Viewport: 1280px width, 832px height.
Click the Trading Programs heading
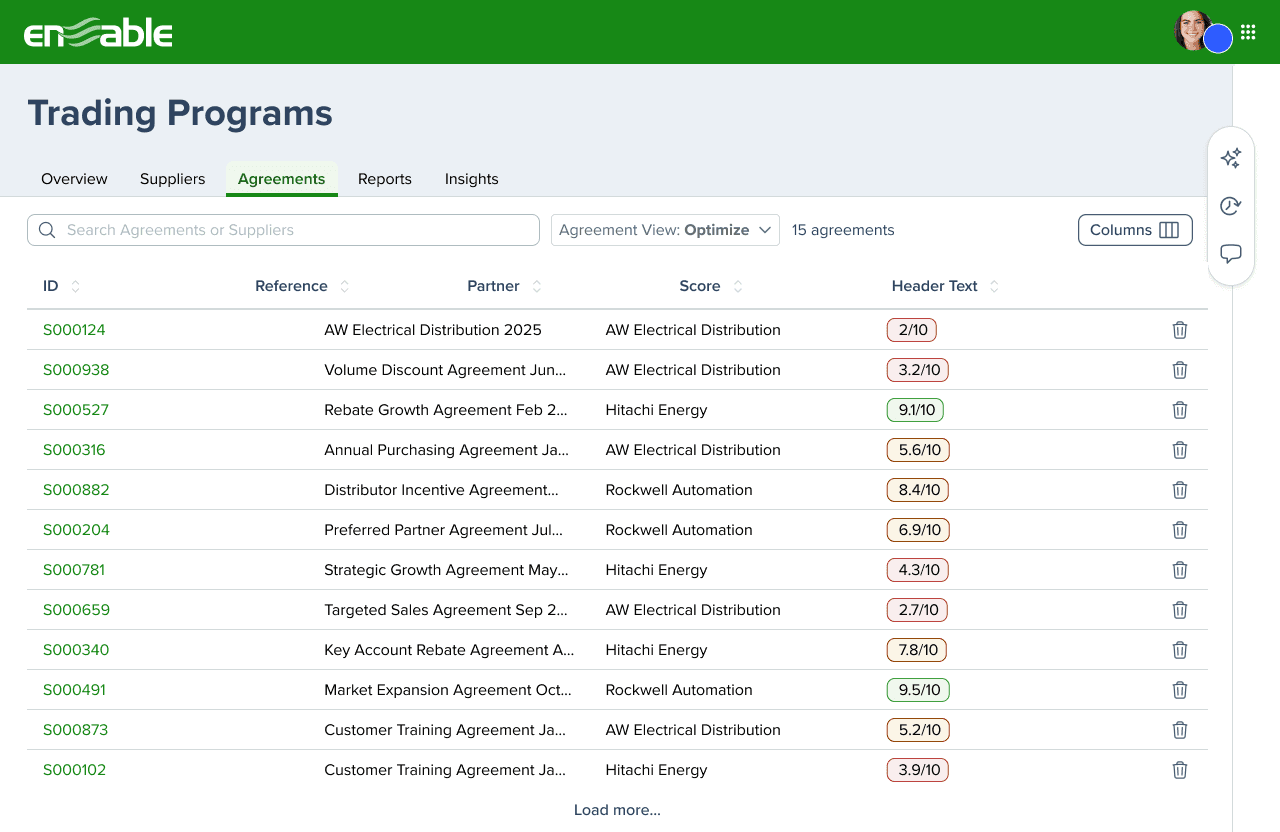click(180, 113)
